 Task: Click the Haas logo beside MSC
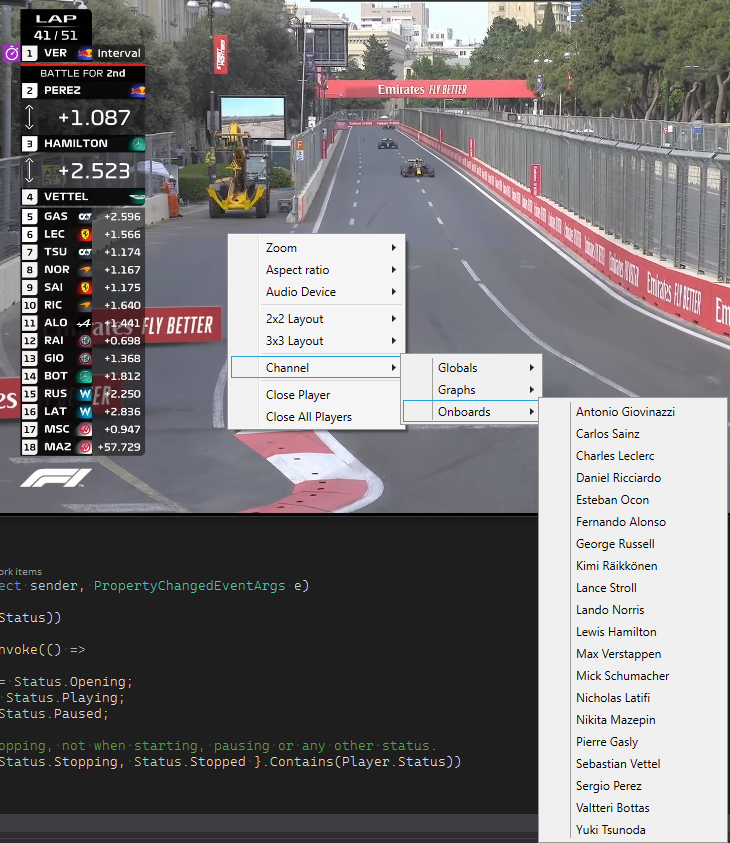(85, 430)
